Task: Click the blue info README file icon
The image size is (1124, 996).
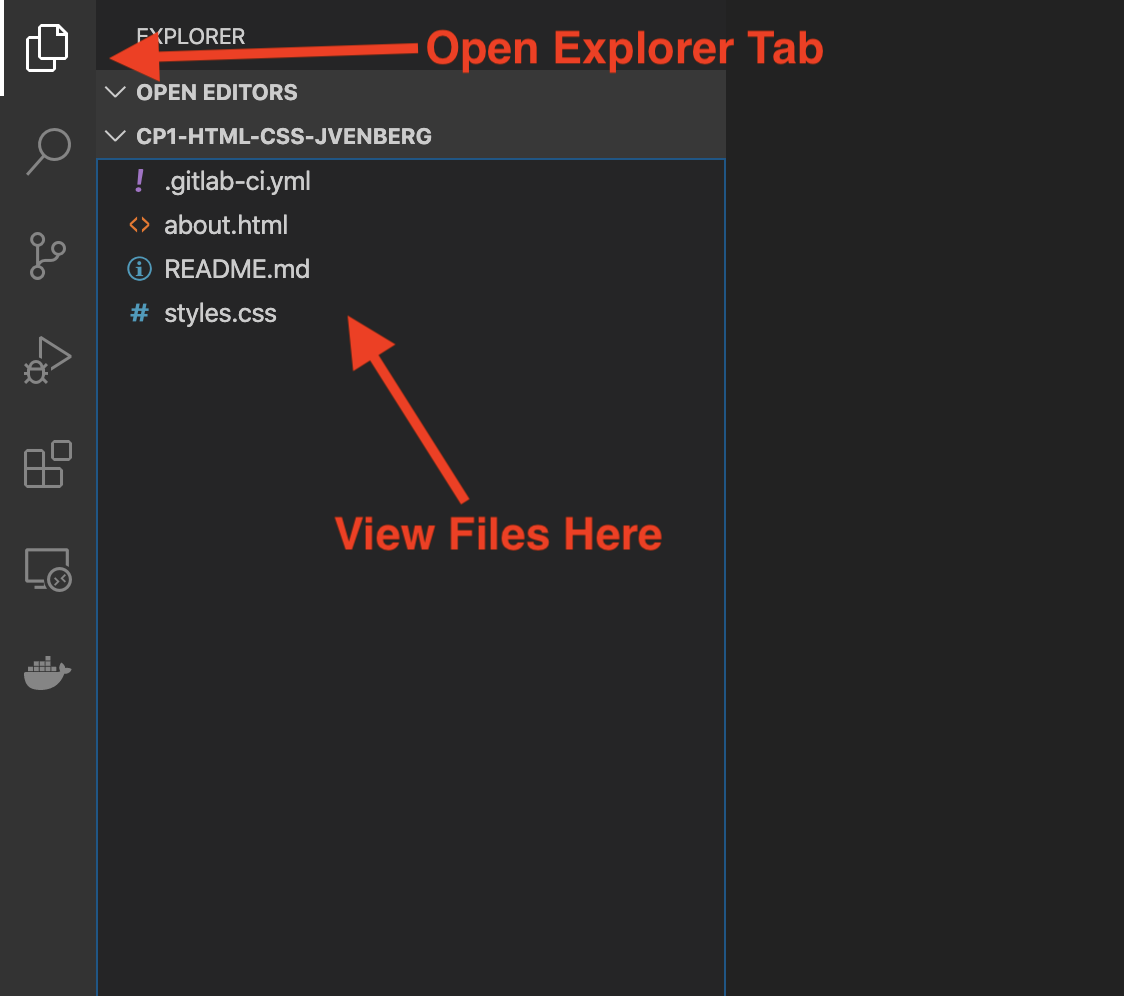Action: (139, 269)
